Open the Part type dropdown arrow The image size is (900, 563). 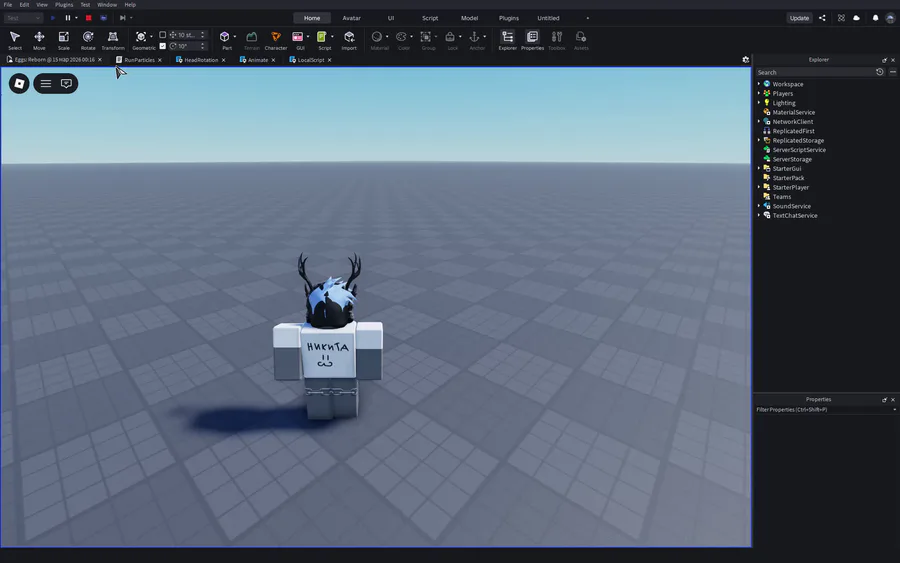tap(235, 37)
